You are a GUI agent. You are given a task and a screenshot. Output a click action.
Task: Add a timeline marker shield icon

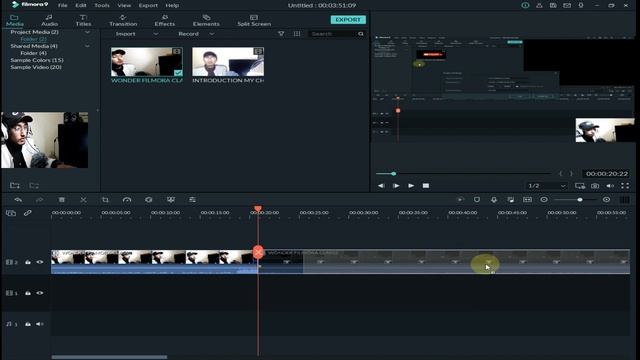pyautogui.click(x=477, y=200)
